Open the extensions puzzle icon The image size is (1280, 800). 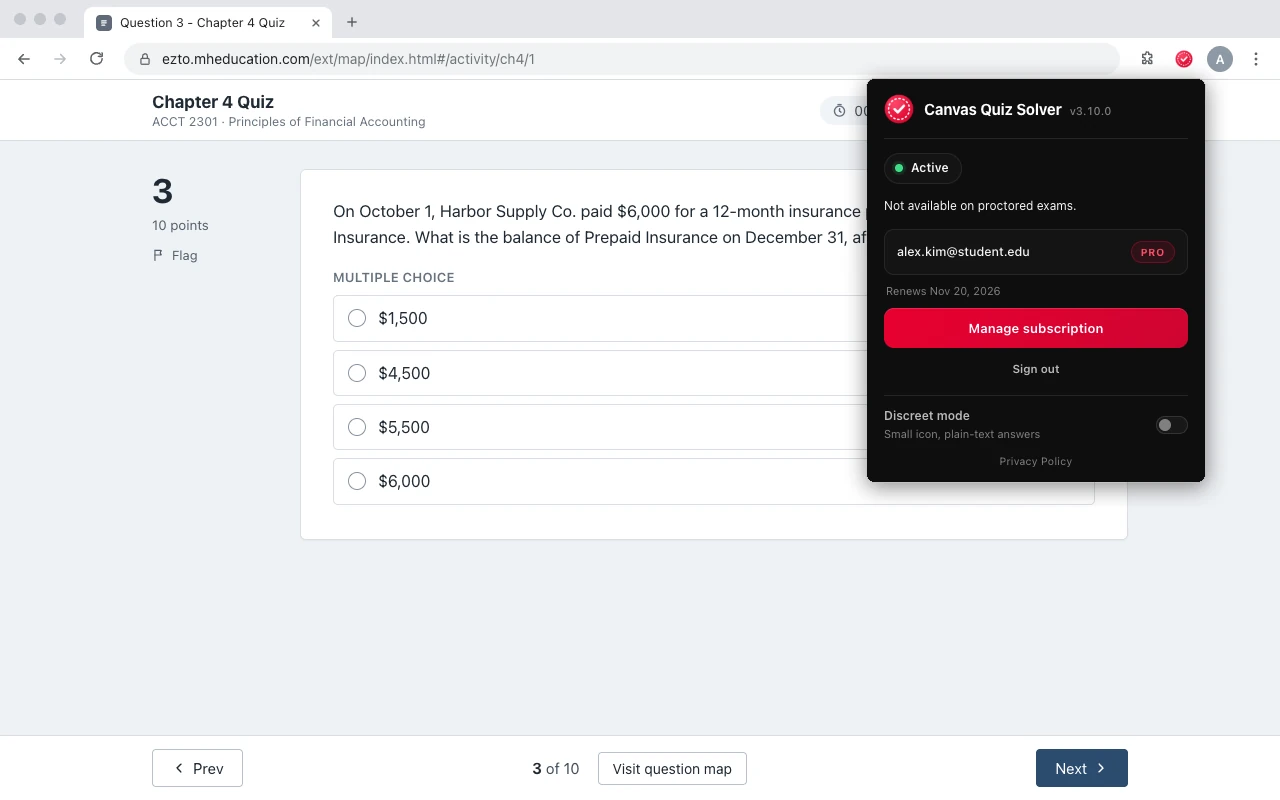click(x=1147, y=59)
